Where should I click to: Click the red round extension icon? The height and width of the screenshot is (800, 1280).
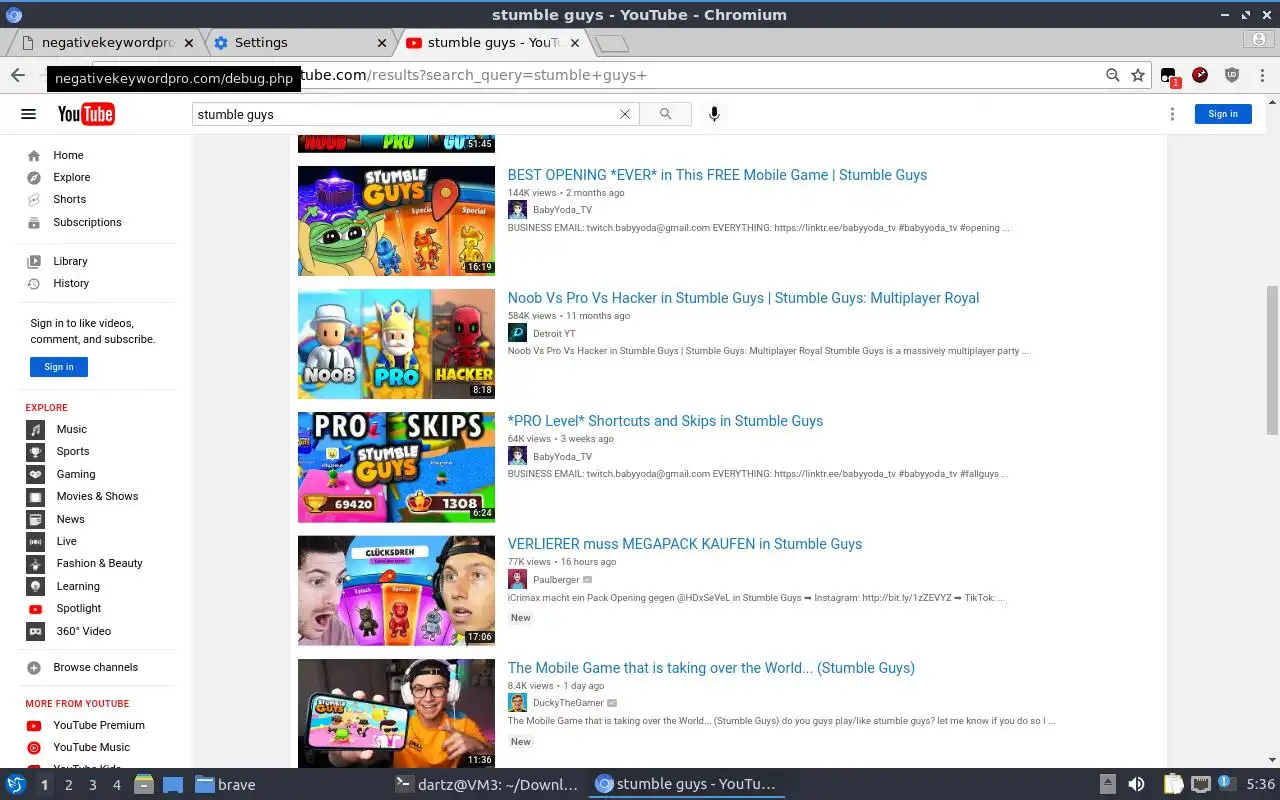pyautogui.click(x=1200, y=75)
